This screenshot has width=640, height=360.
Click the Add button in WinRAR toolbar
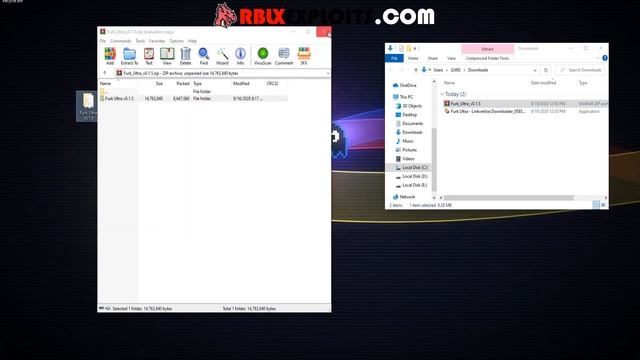click(x=110, y=56)
